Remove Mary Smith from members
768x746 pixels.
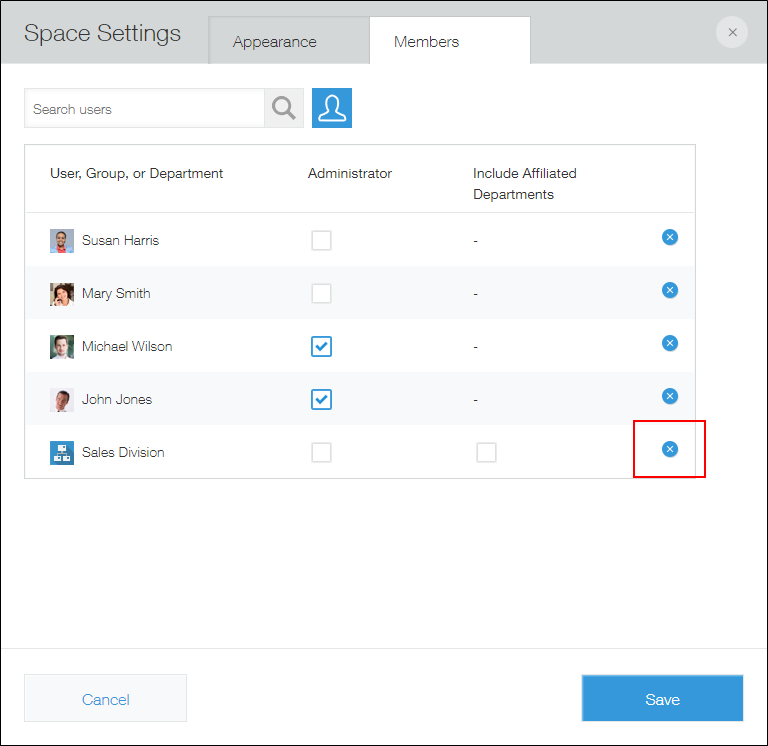tap(670, 290)
